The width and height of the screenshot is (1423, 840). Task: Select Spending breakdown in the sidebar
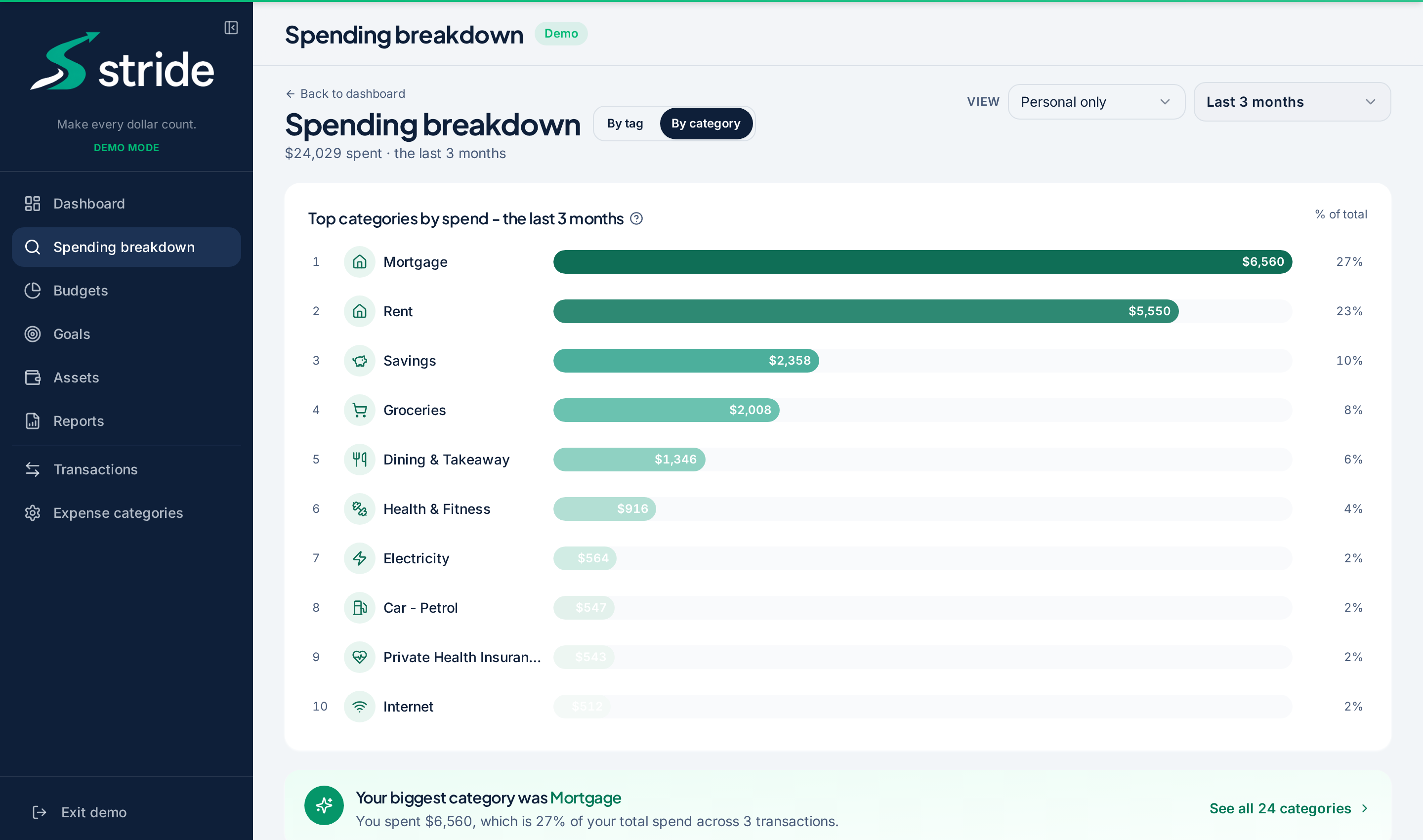coord(126,248)
